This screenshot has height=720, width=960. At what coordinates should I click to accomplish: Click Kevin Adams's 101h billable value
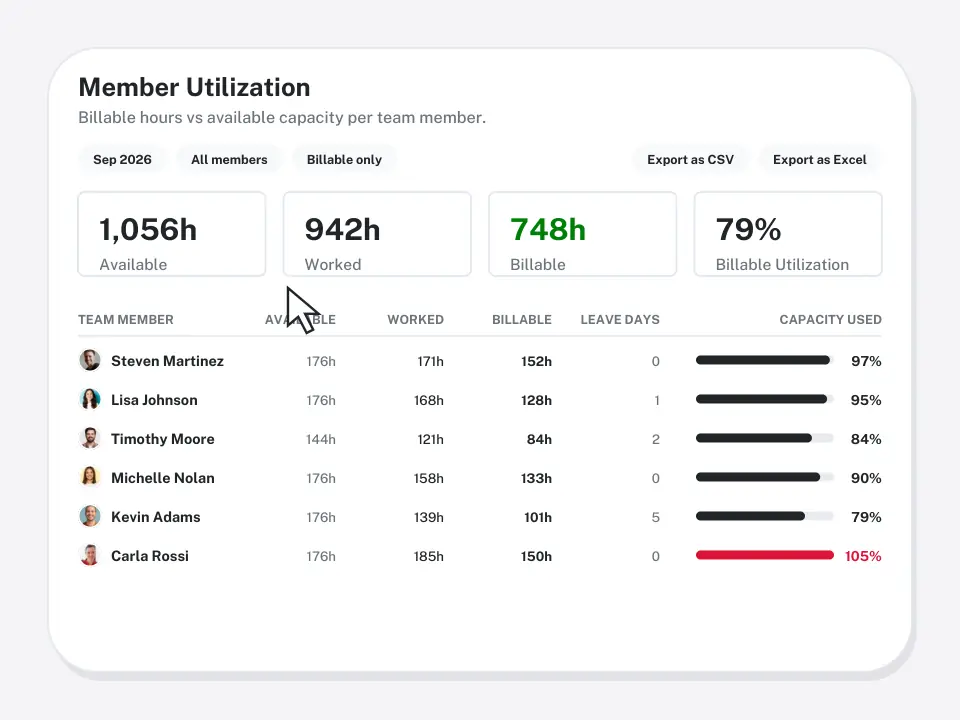pos(538,517)
